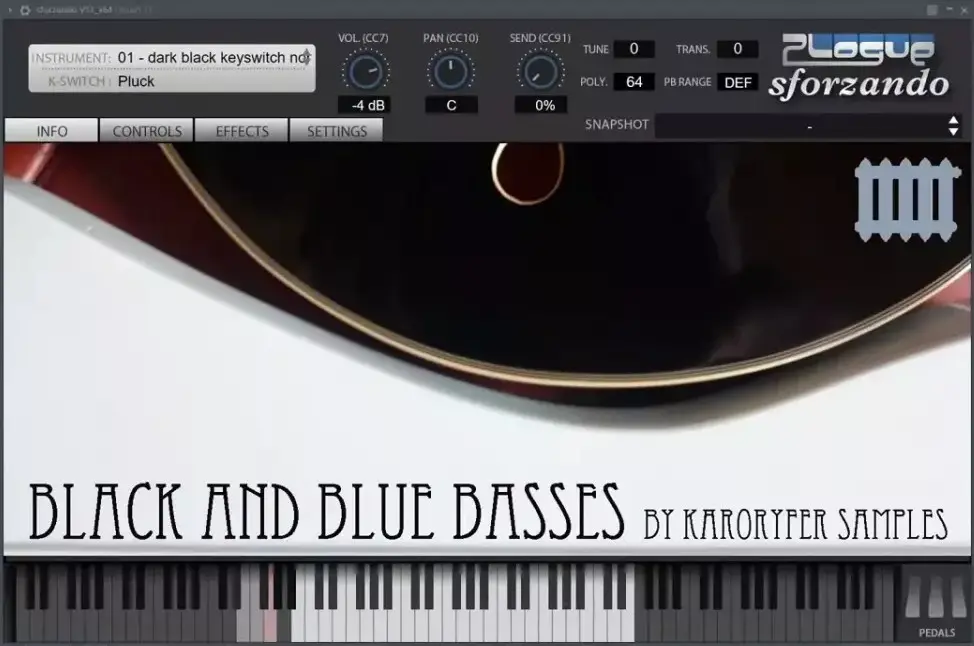Screen dimensions: 974x646
Task: Click the plugin window menu icon in title bar
Action: point(932,10)
